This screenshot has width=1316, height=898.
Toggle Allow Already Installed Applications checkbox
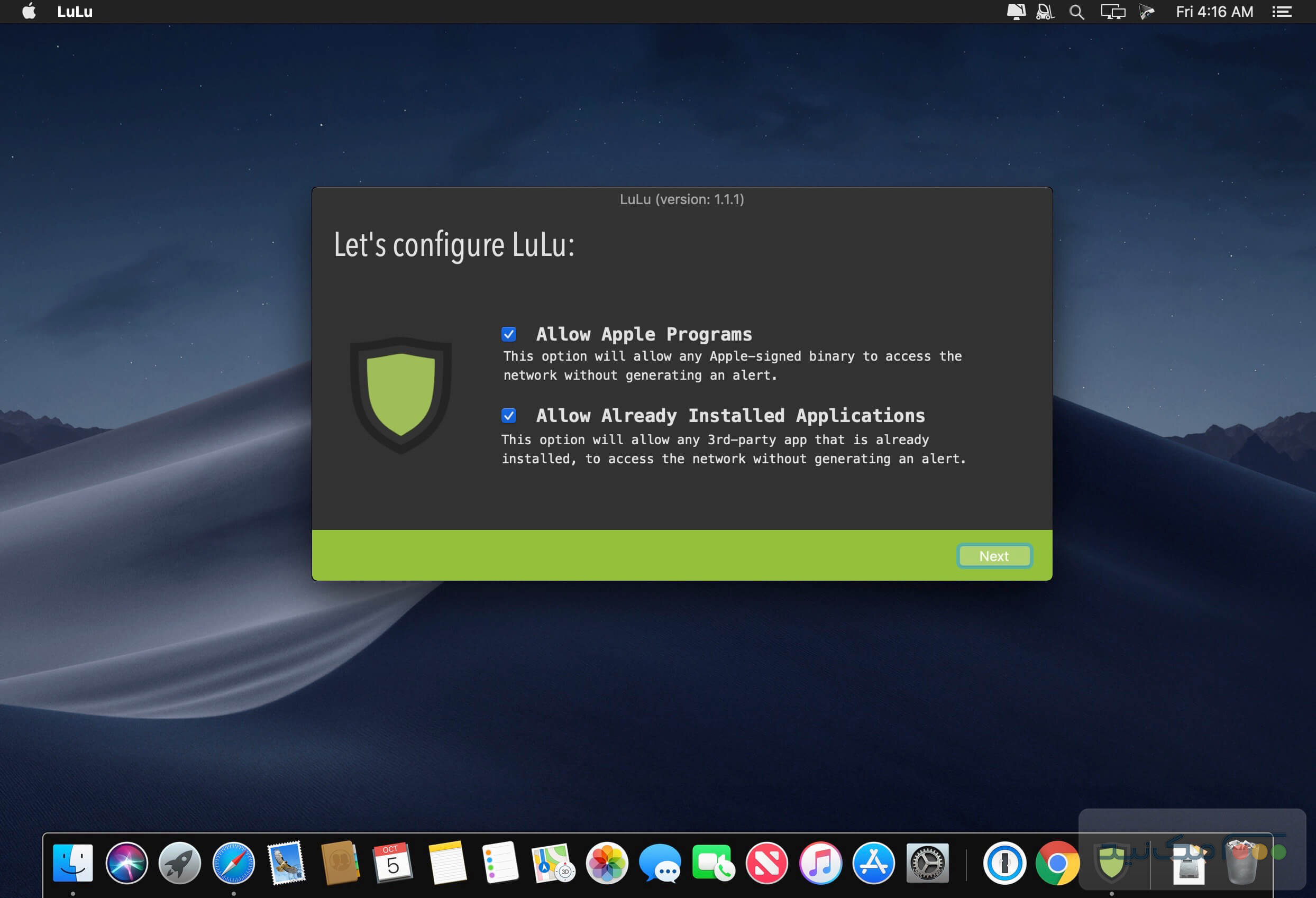tap(508, 416)
